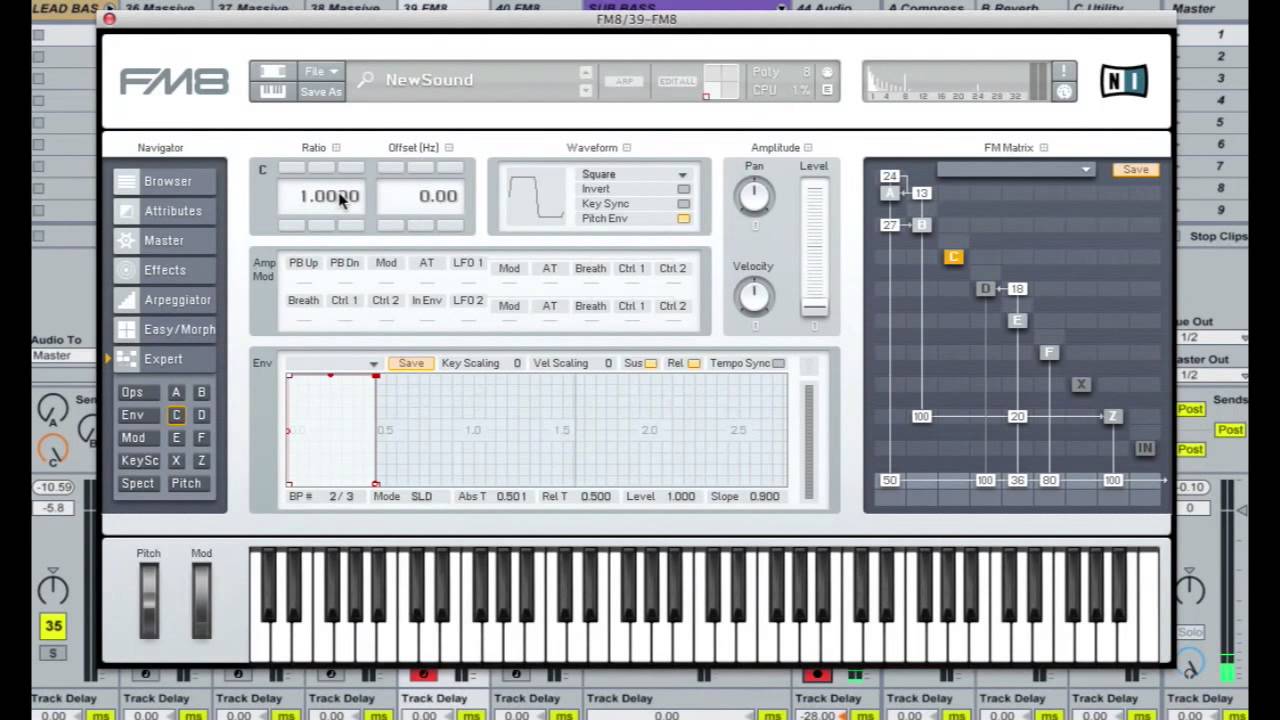Select operator X in the FM Matrix

1081,385
